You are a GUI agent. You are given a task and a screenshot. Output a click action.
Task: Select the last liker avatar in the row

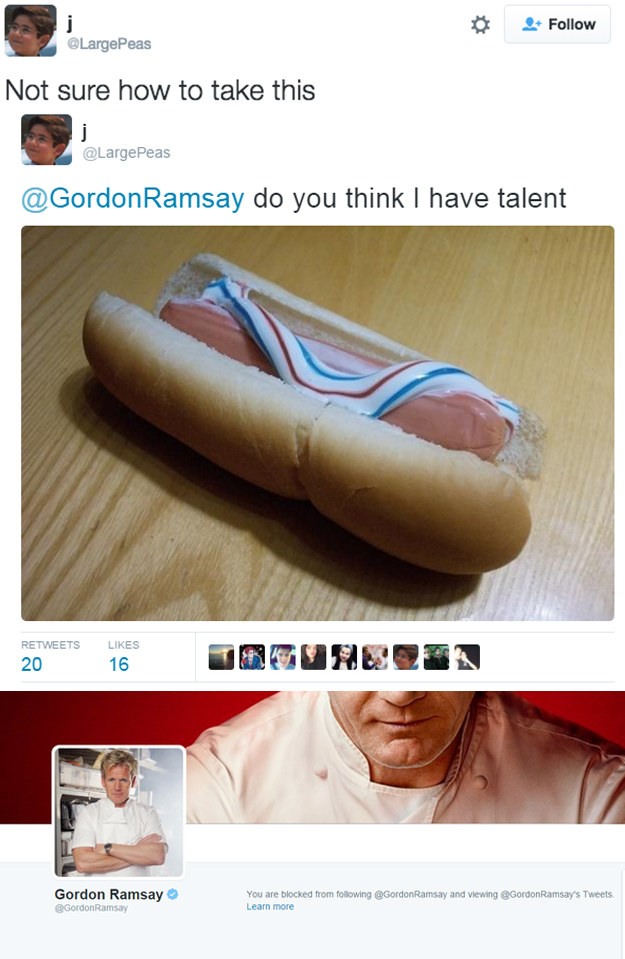coord(467,657)
